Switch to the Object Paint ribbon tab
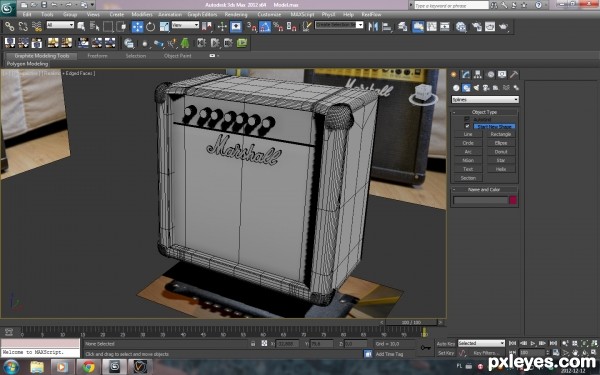The height and width of the screenshot is (375, 600). click(178, 56)
